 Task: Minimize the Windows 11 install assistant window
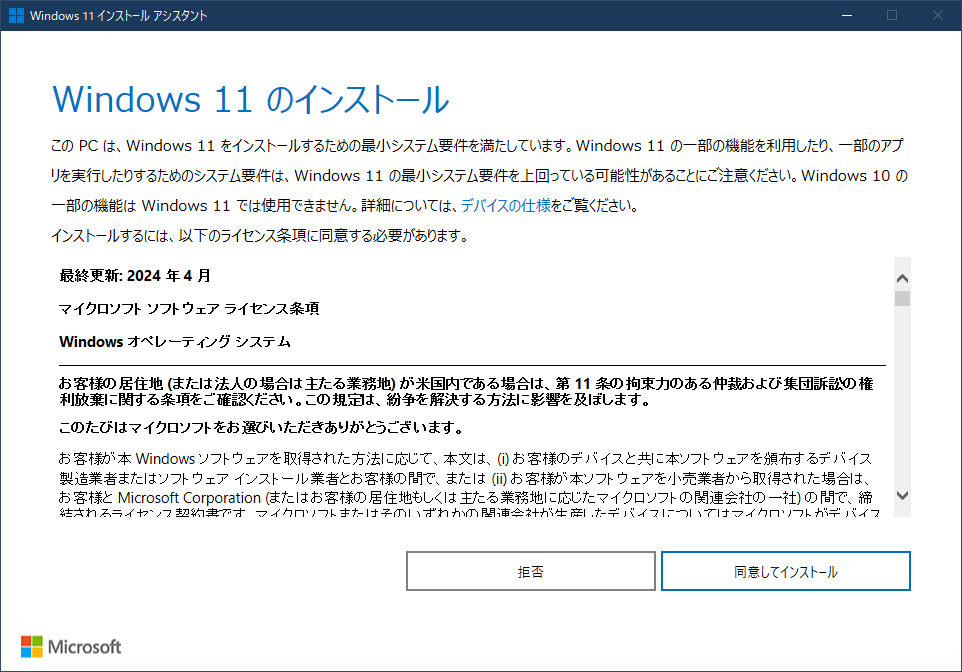(847, 15)
